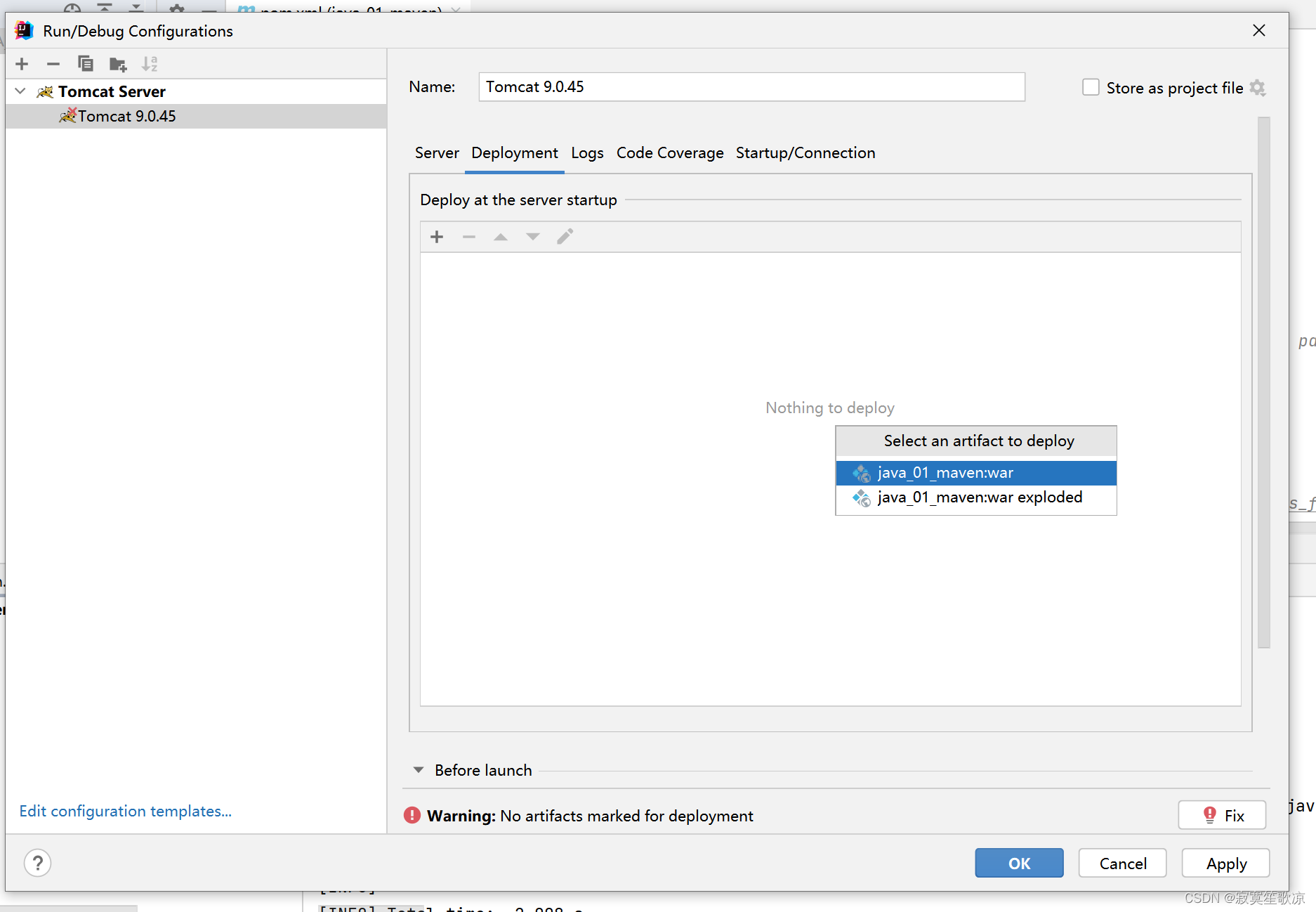Click the Name input field
This screenshot has height=912, width=1316.
click(x=751, y=86)
